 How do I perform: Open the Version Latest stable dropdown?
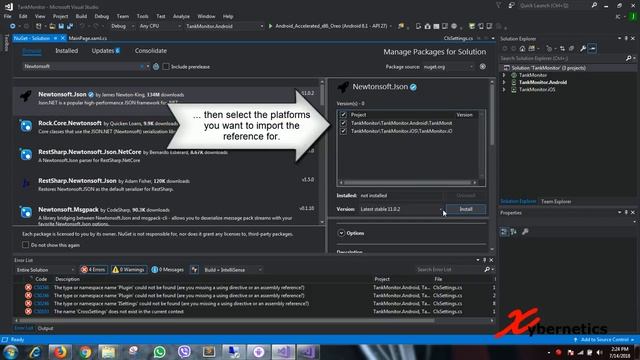(401, 209)
